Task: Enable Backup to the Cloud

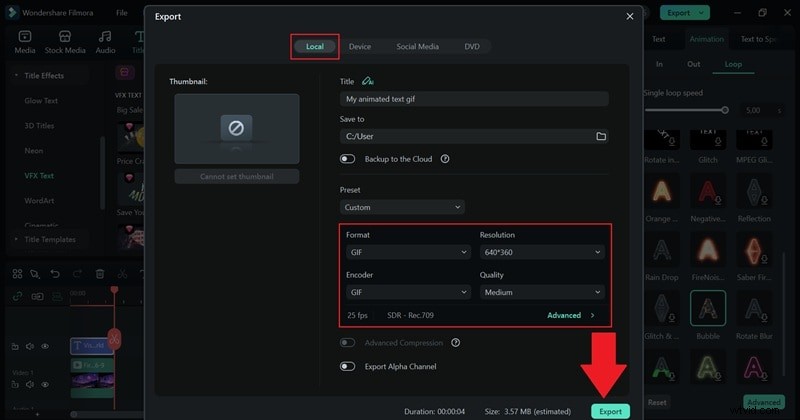Action: click(x=348, y=159)
